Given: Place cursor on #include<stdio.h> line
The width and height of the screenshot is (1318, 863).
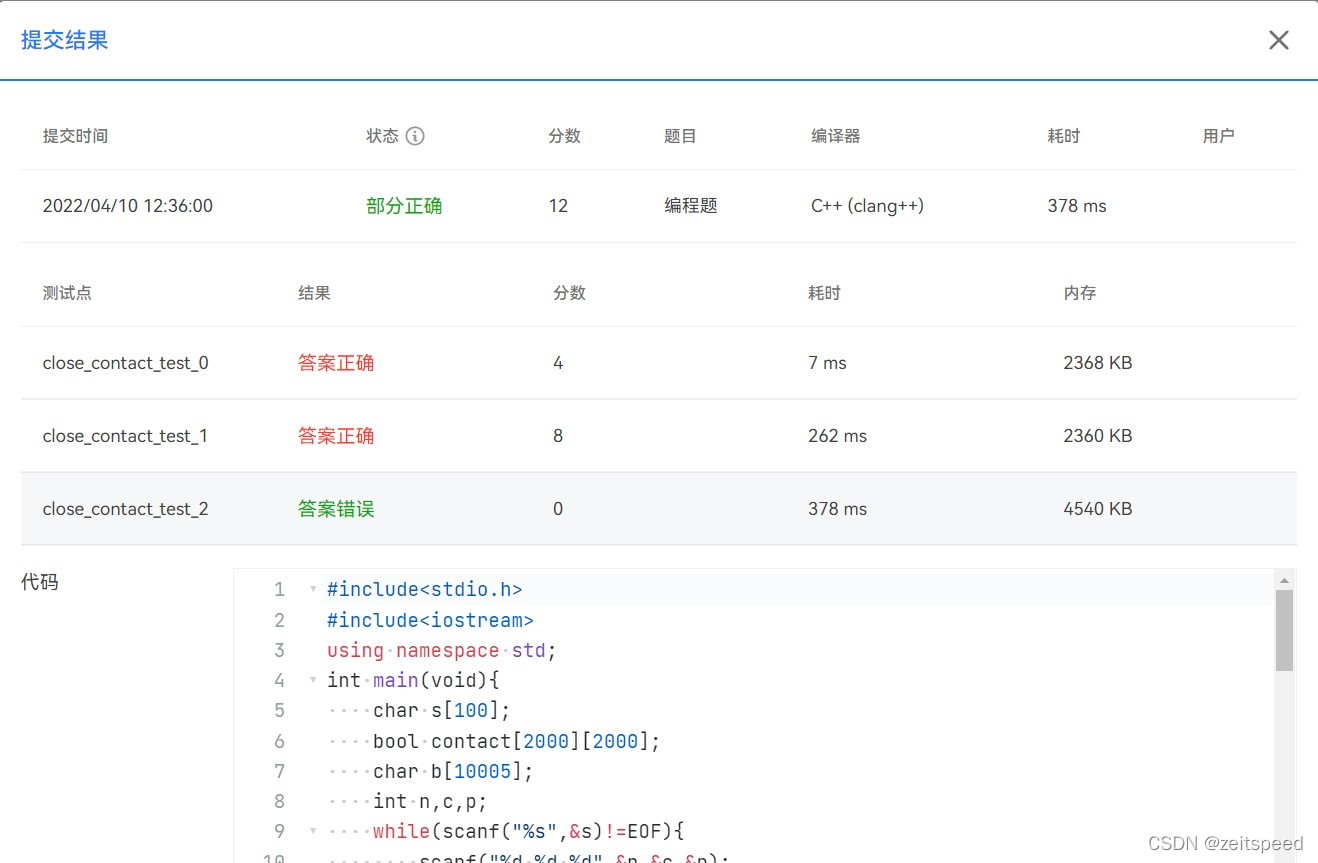Looking at the screenshot, I should 424,590.
